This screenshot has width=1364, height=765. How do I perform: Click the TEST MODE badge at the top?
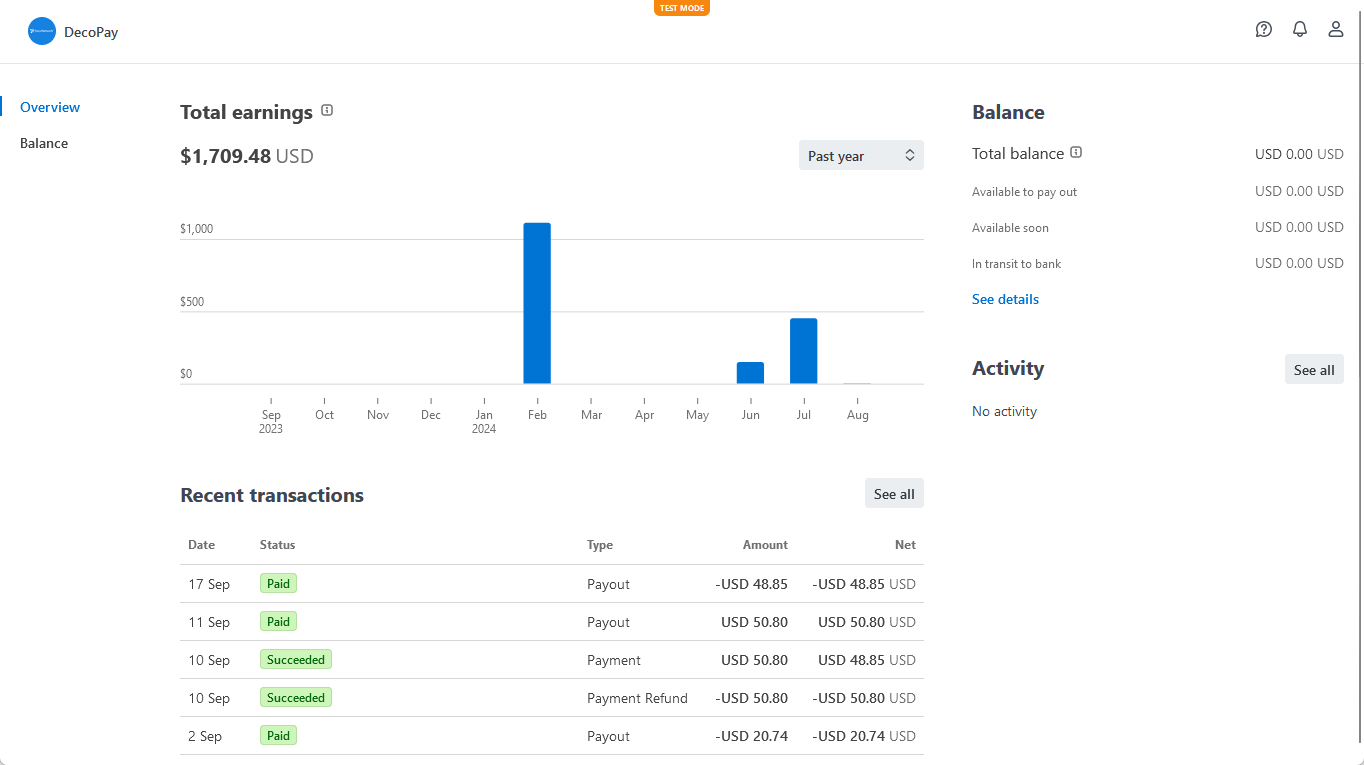(681, 8)
